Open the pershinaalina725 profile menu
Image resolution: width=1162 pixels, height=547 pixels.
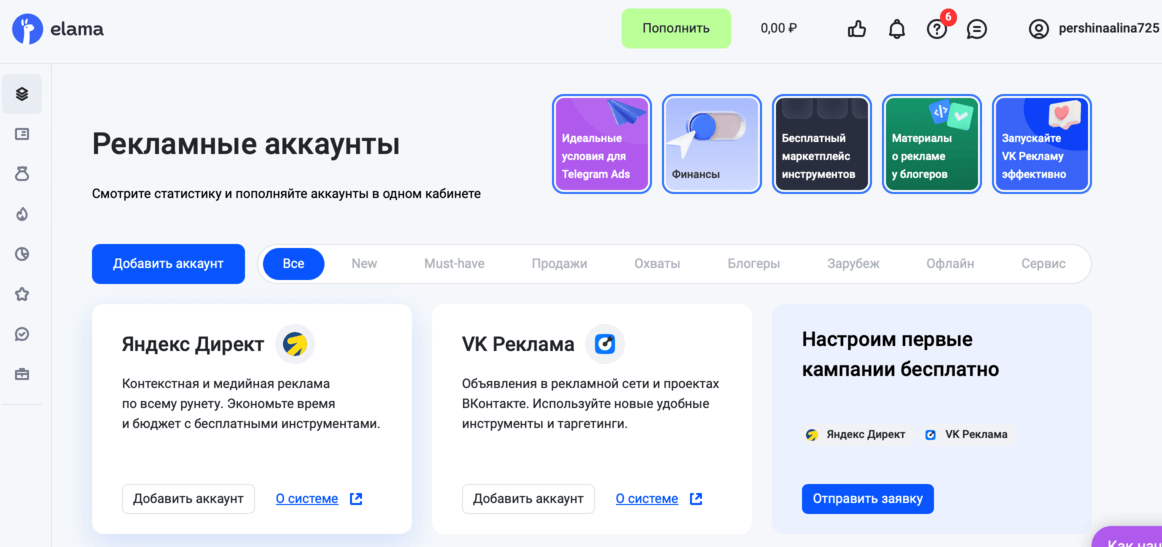pyautogui.click(x=1093, y=29)
